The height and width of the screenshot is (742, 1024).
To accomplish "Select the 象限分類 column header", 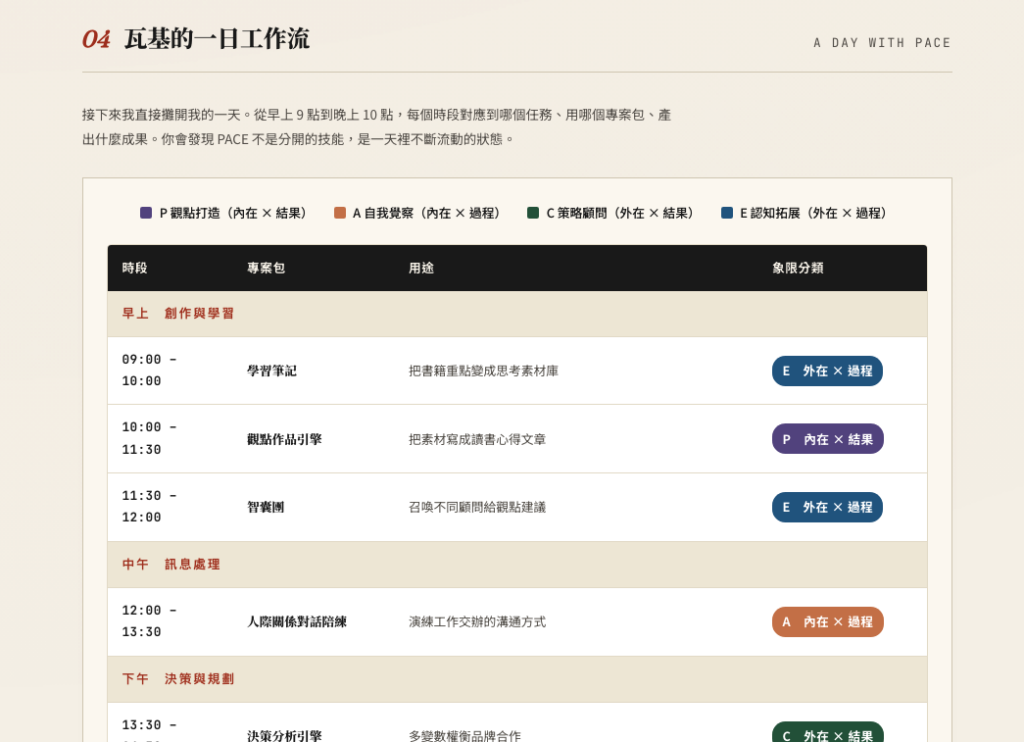I will [797, 268].
